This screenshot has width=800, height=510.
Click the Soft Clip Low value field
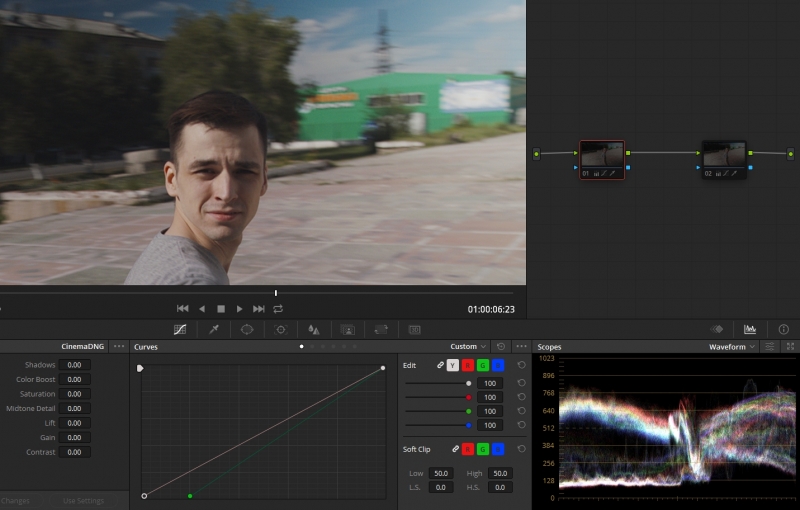(x=441, y=473)
